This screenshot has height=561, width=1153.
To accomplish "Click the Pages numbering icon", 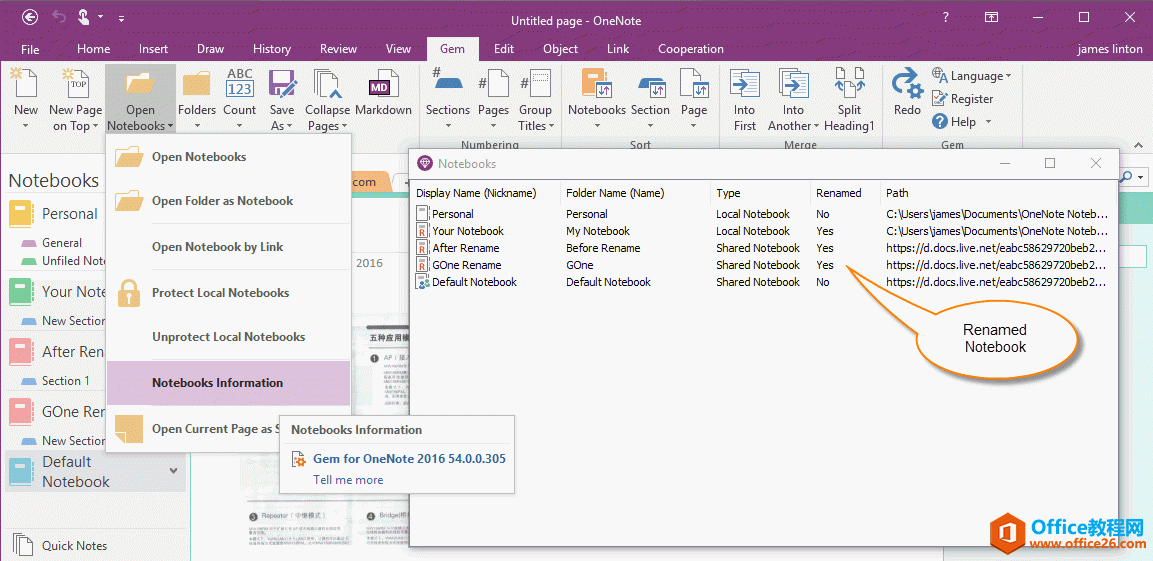I will (493, 84).
